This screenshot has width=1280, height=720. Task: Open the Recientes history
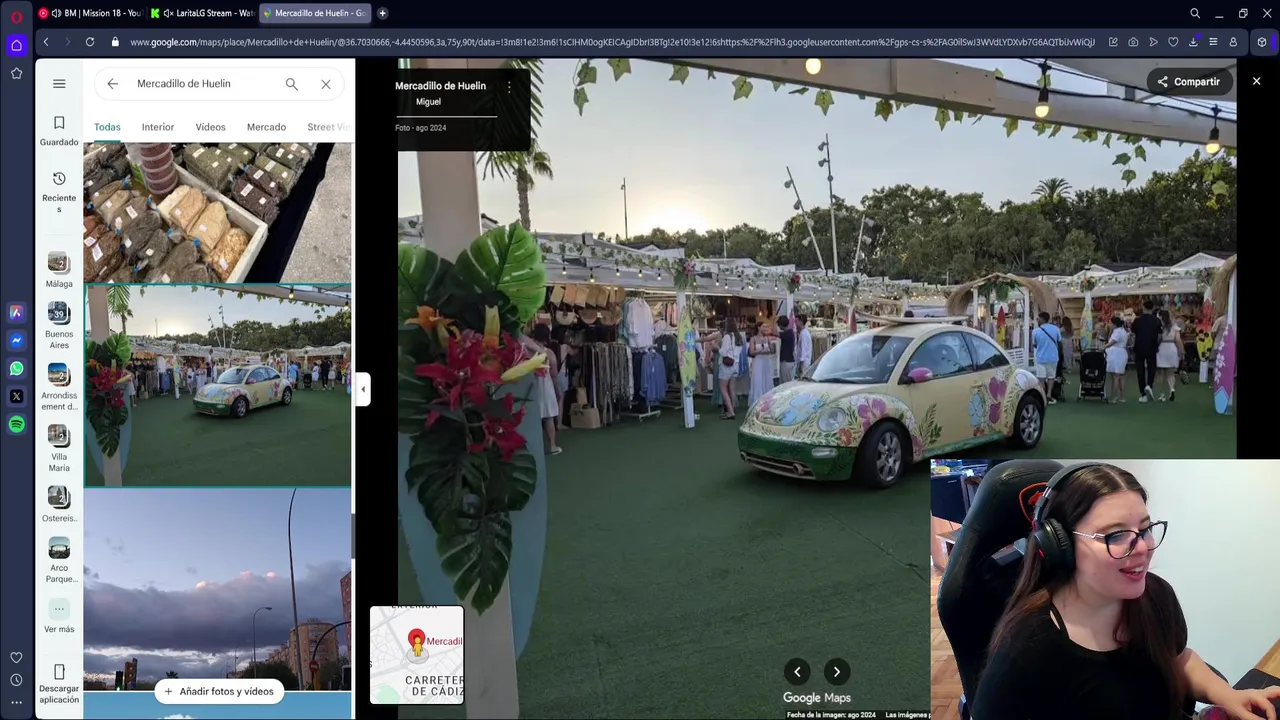59,190
